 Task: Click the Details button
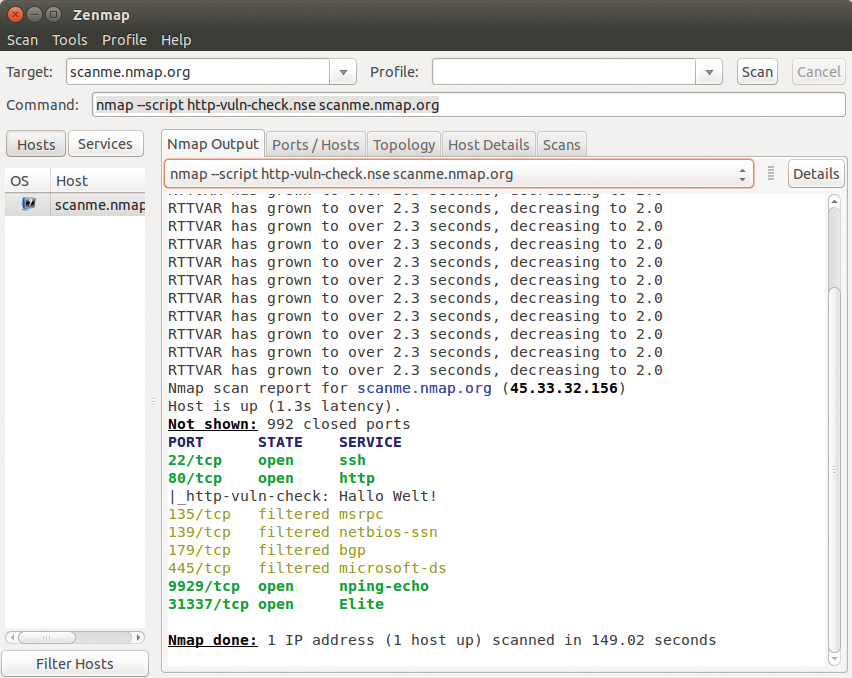point(816,172)
